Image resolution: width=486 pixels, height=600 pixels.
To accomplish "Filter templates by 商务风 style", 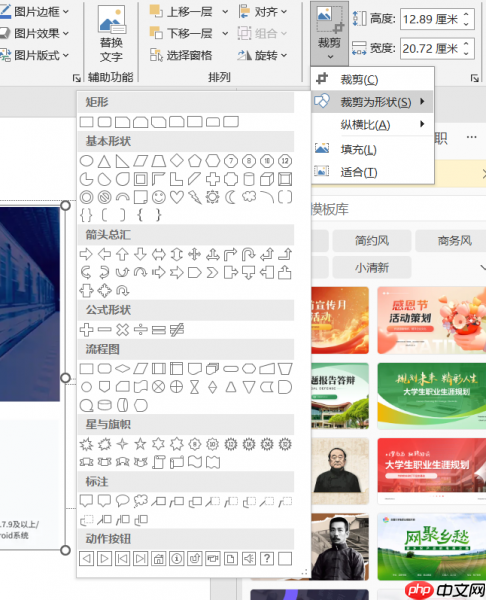I will 451,241.
